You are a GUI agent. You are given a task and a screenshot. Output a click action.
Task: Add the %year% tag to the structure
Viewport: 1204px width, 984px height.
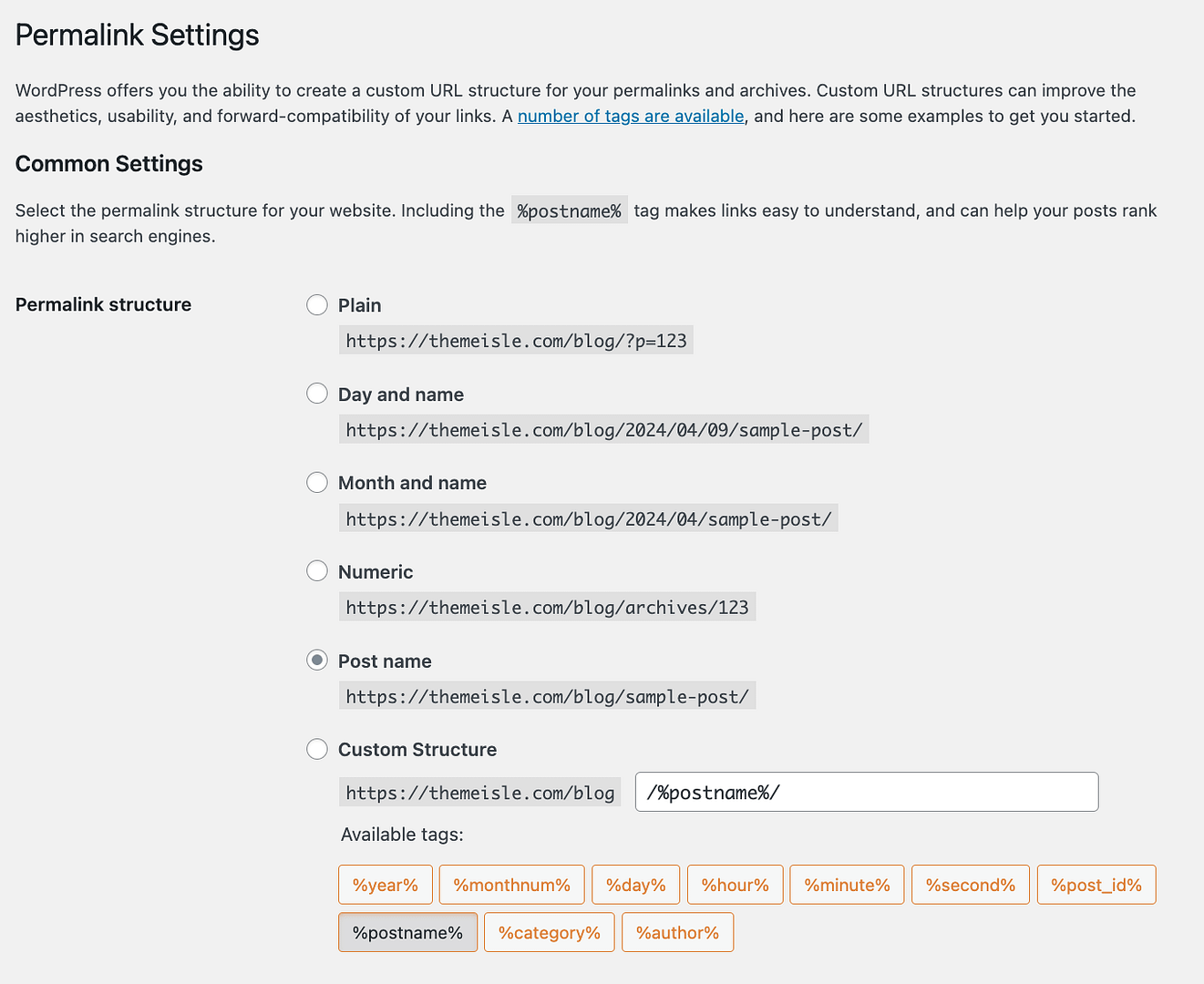pyautogui.click(x=385, y=884)
